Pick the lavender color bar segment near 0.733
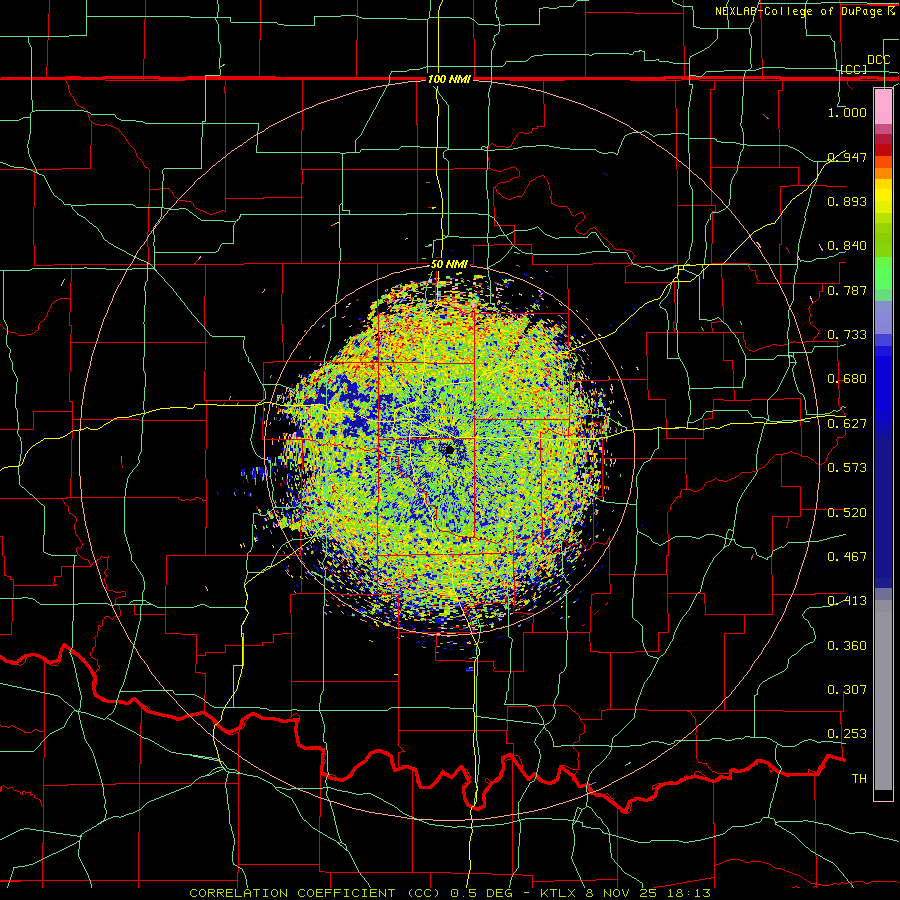 883,317
